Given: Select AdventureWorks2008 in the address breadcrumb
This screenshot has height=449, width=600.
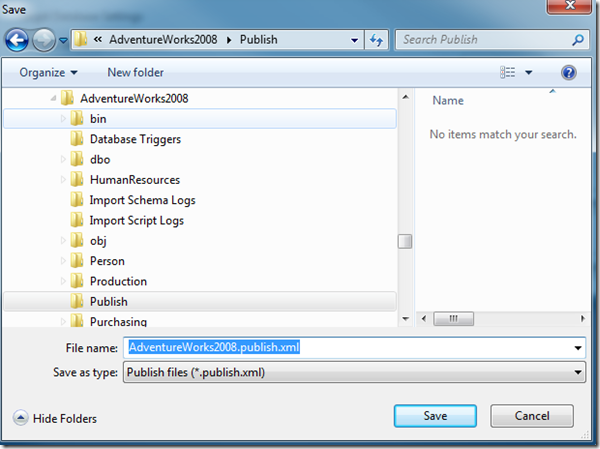Looking at the screenshot, I should point(163,39).
